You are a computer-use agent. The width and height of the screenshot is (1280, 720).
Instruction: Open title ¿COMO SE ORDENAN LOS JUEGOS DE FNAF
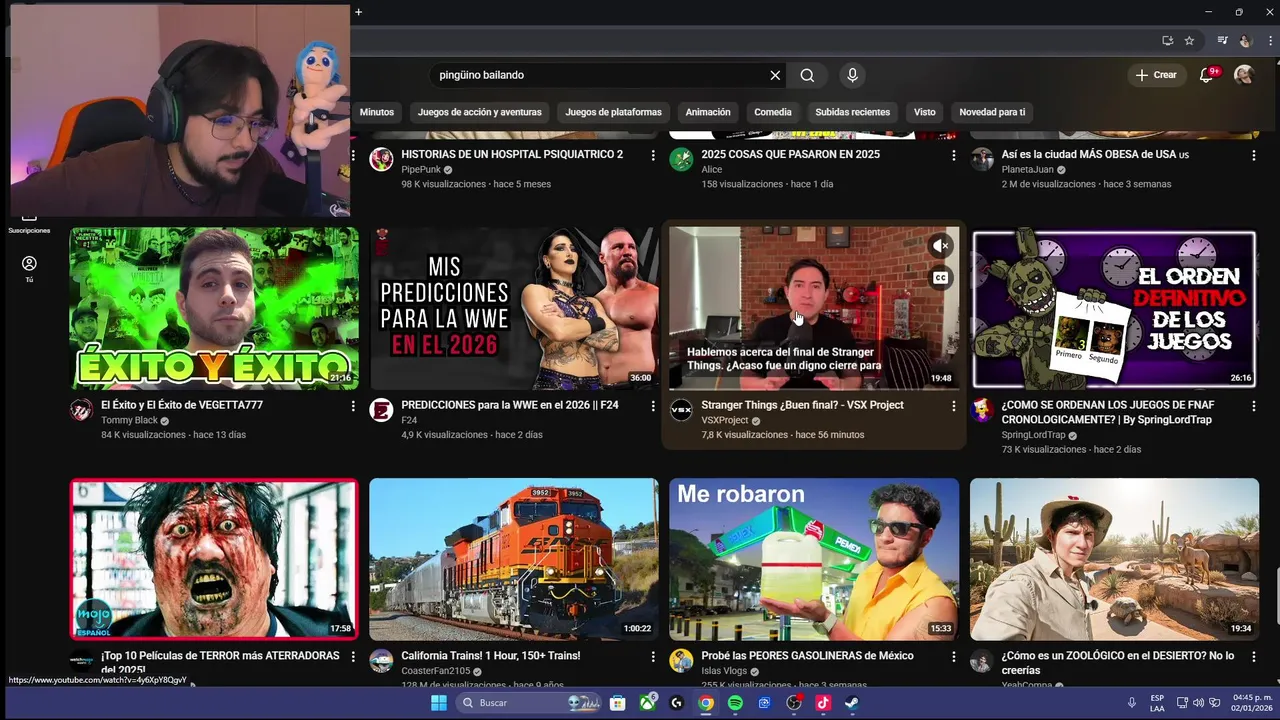click(x=1108, y=412)
